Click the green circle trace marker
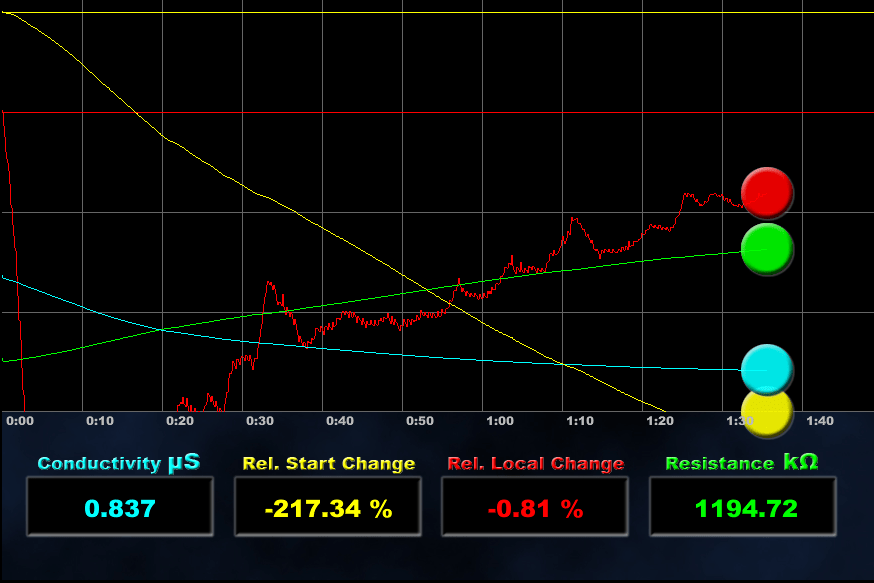The height and width of the screenshot is (583, 874). click(767, 249)
